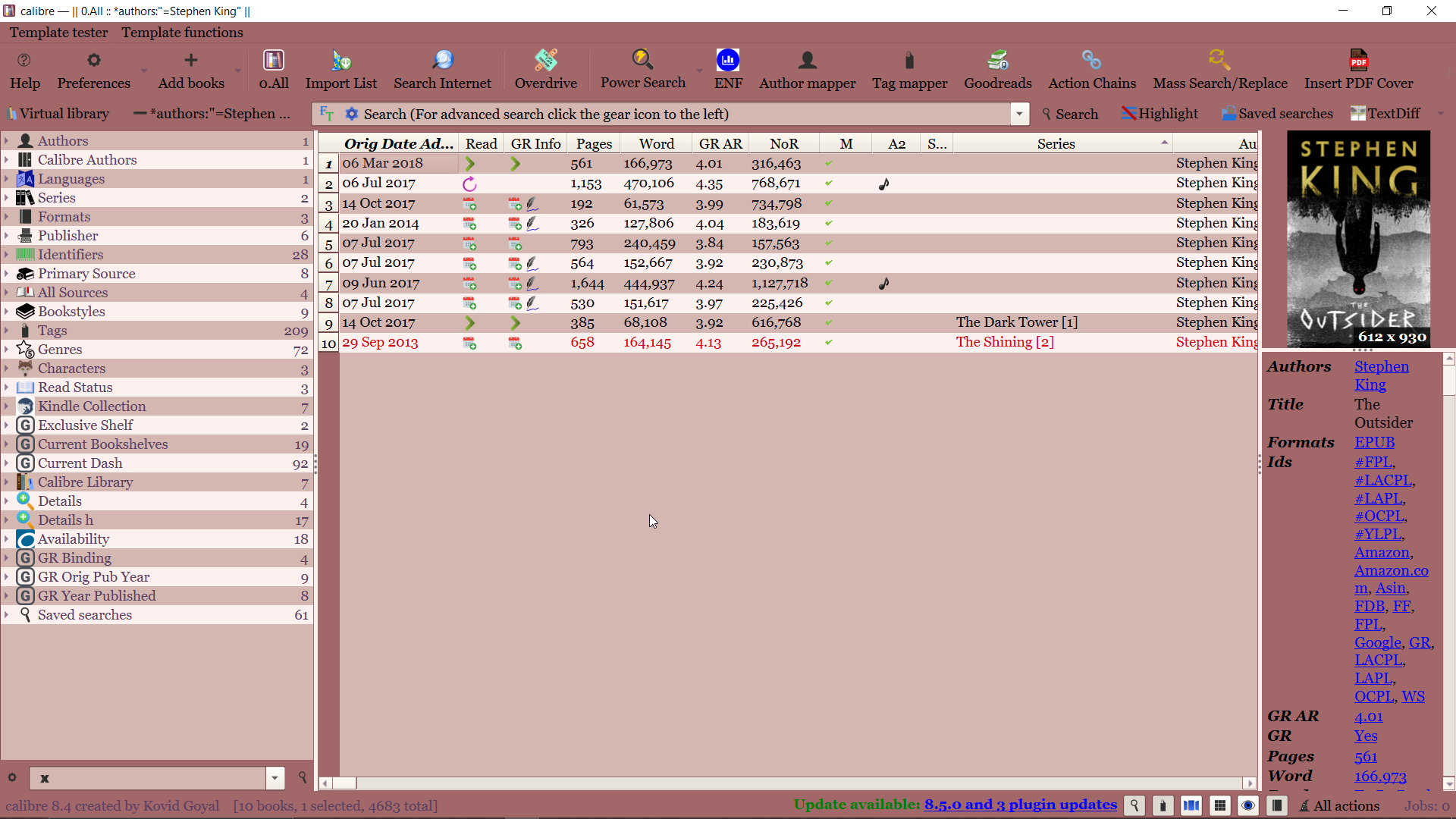Toggle the book details panel eye button

1248,805
